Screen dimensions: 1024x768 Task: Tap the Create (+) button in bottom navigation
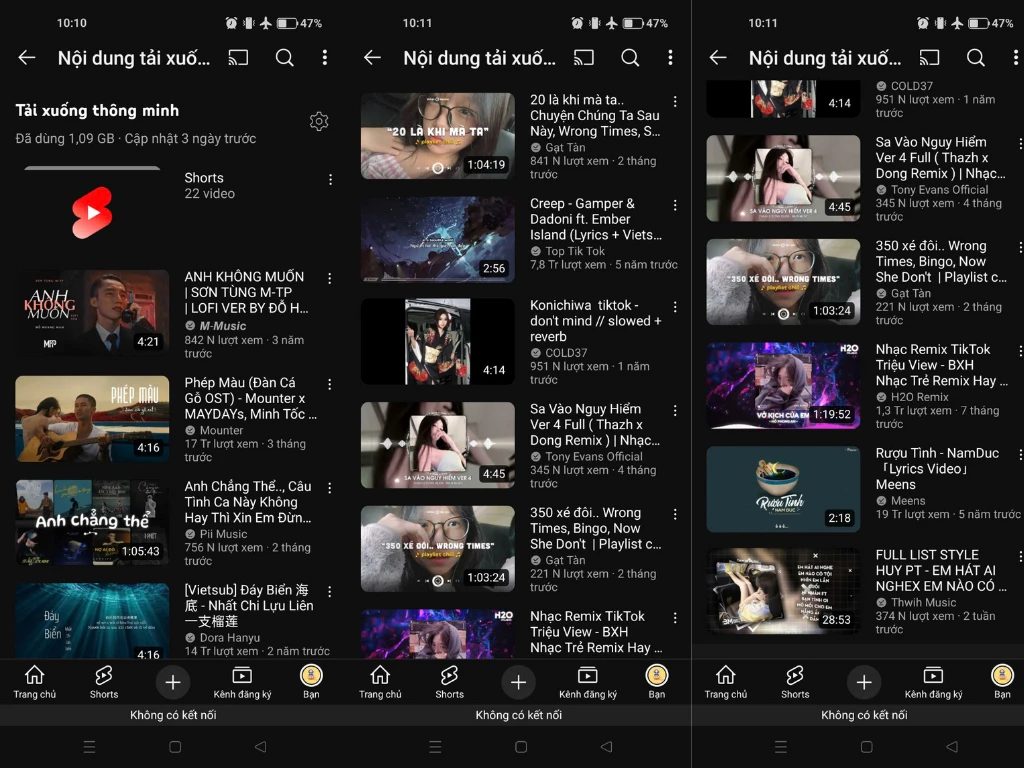172,682
